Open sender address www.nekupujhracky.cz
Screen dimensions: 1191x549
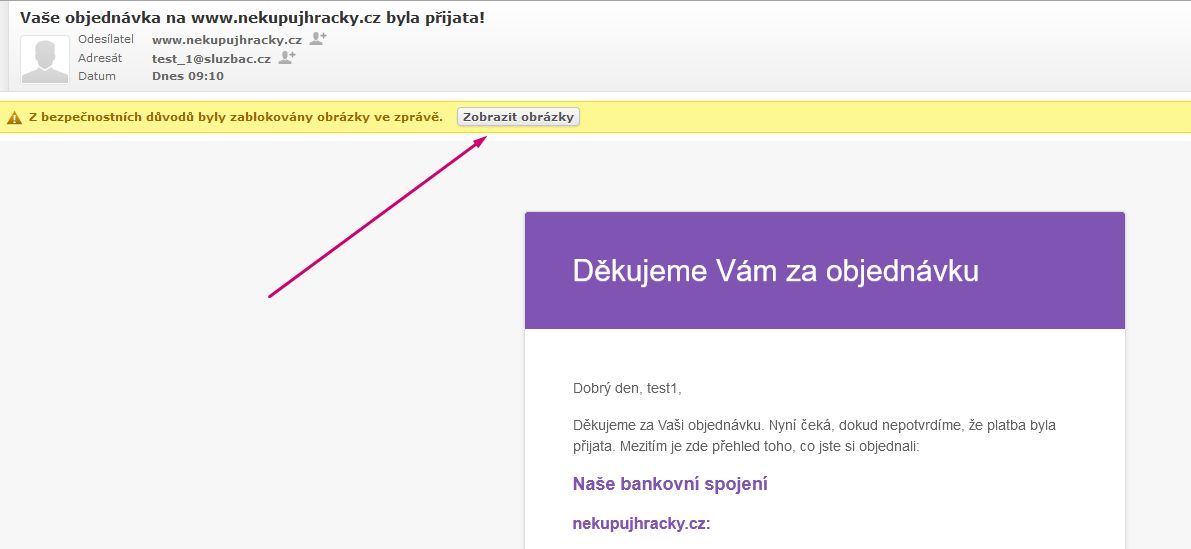[226, 40]
